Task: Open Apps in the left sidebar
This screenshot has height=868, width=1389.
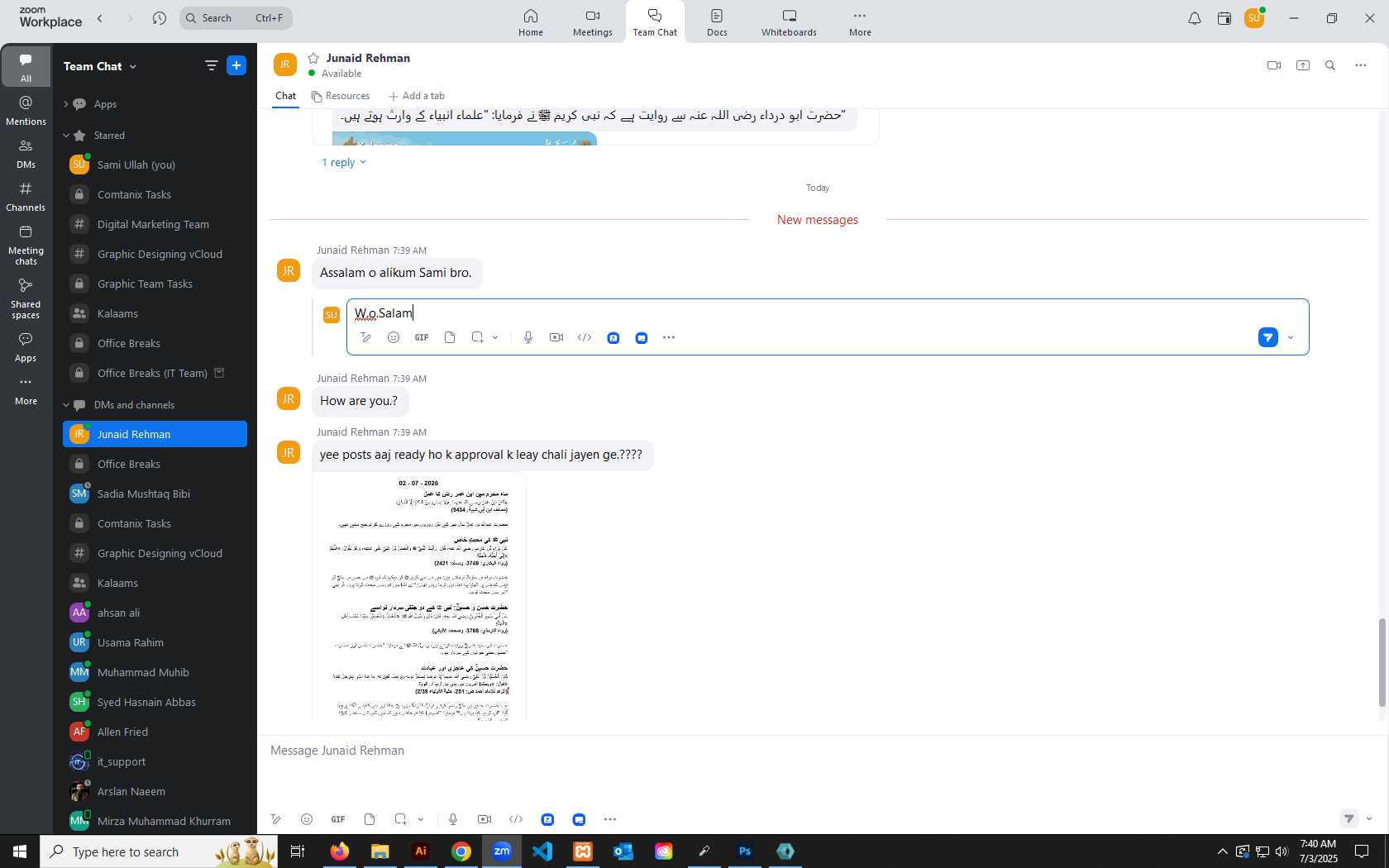Action: click(26, 347)
